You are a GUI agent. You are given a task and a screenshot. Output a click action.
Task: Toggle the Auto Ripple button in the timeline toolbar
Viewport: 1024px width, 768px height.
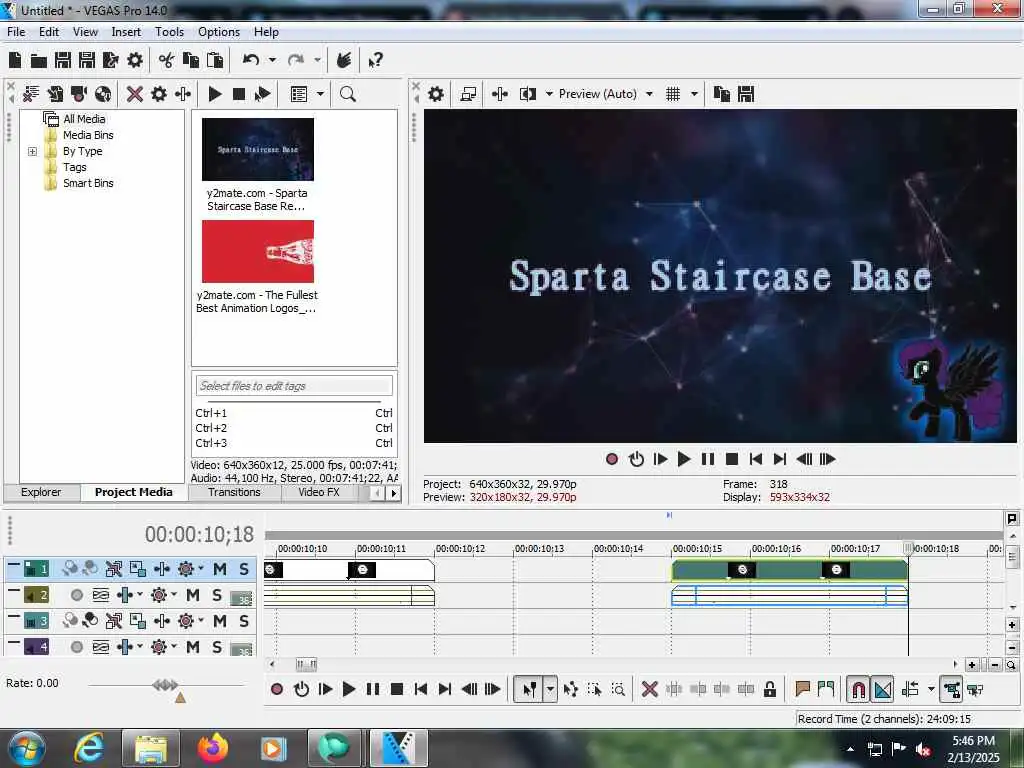pos(910,689)
